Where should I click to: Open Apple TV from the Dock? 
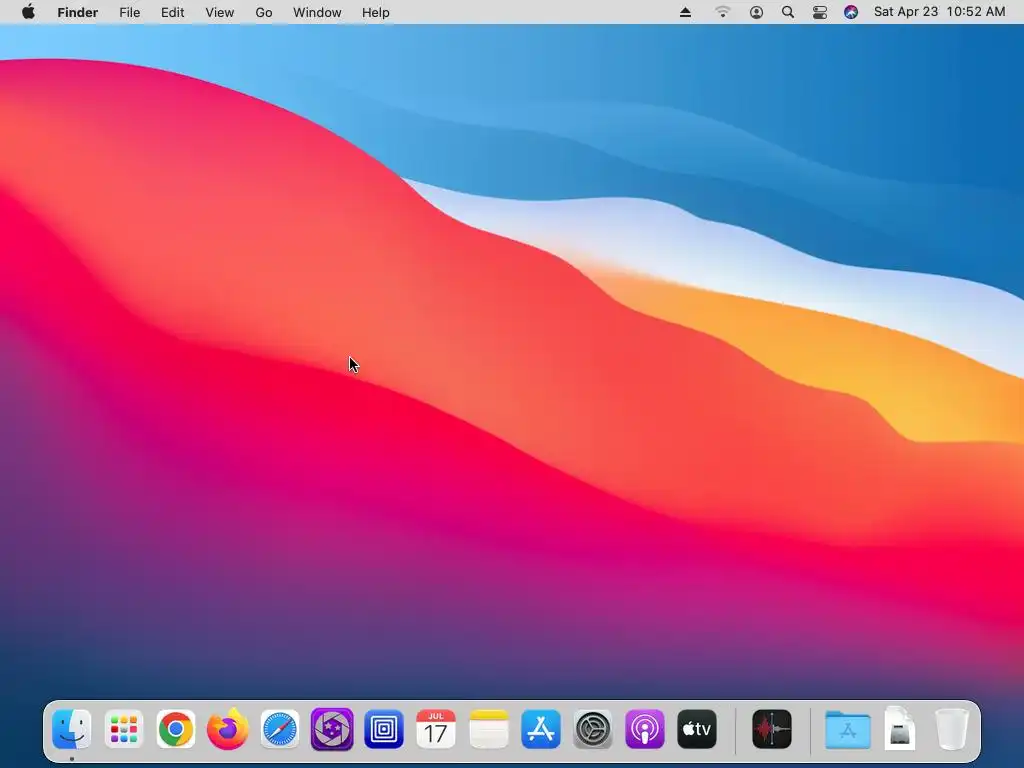pos(697,729)
